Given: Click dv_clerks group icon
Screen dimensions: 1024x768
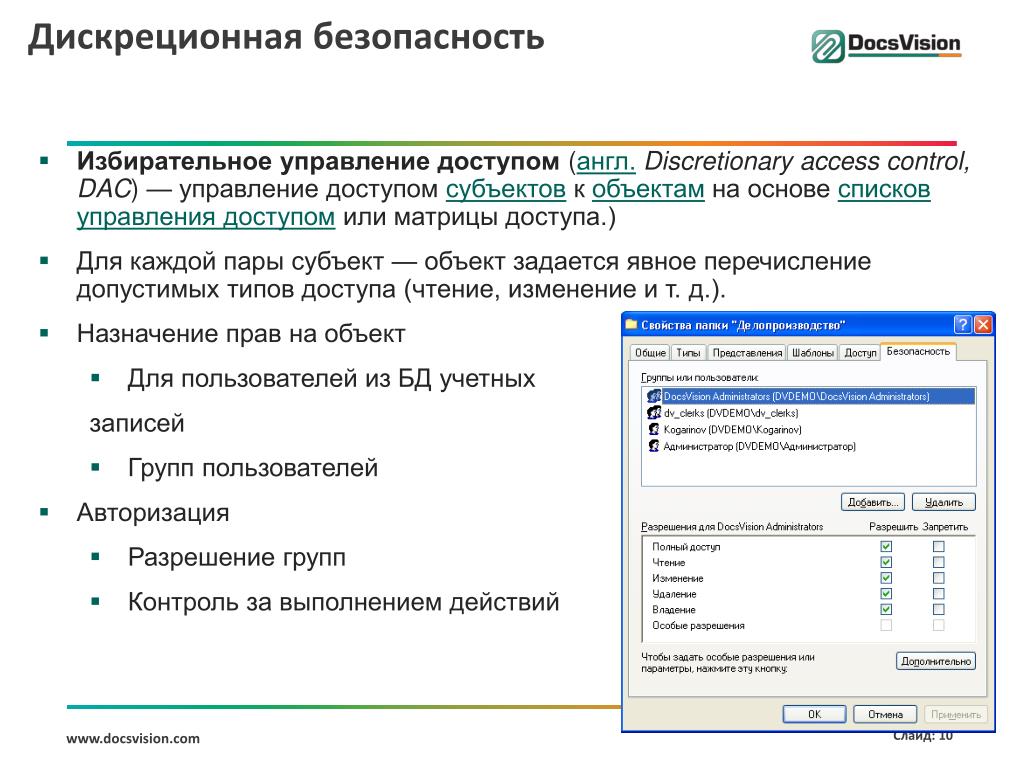Looking at the screenshot, I should pos(654,413).
